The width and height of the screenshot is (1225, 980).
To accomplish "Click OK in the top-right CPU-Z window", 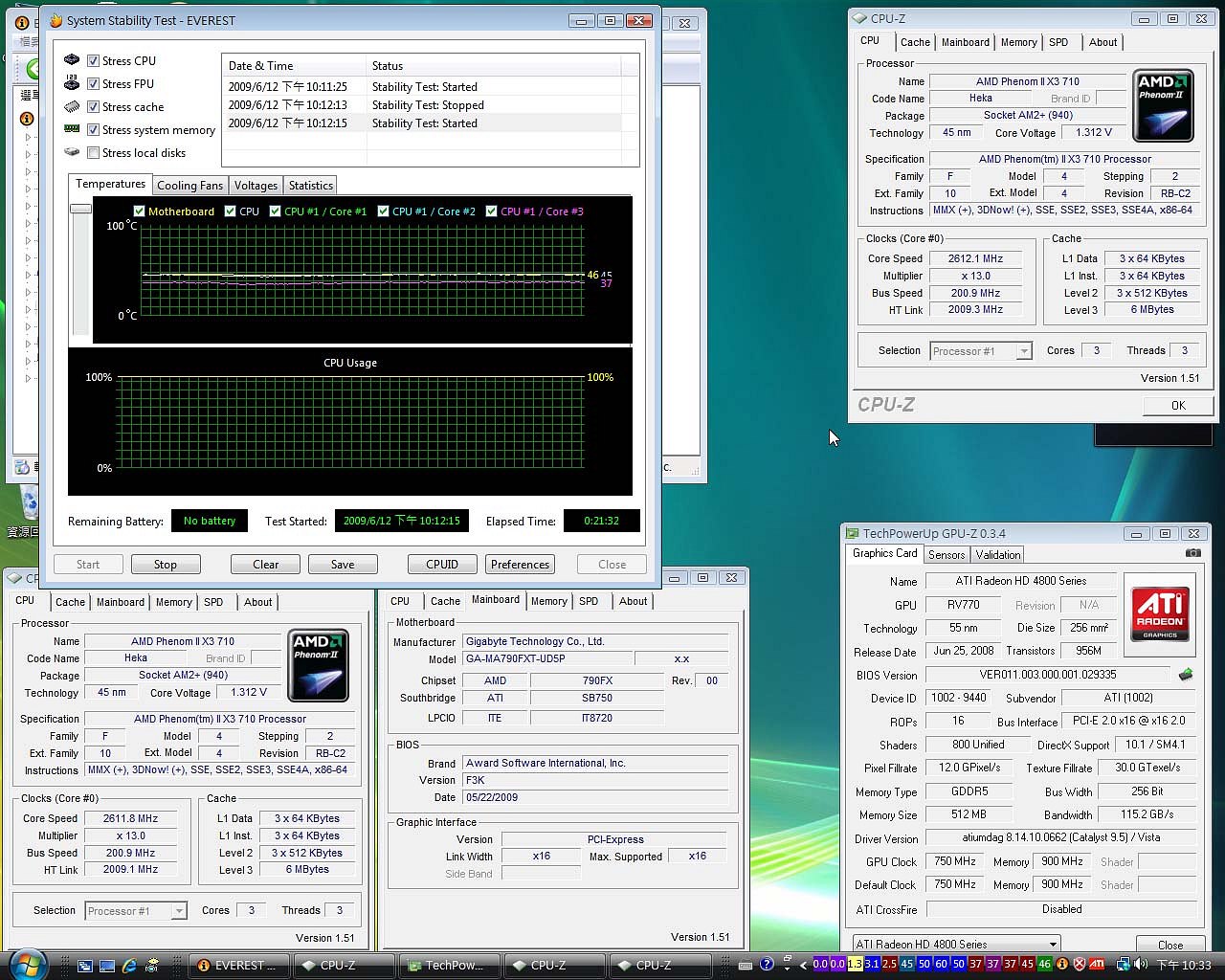I will click(x=1178, y=406).
